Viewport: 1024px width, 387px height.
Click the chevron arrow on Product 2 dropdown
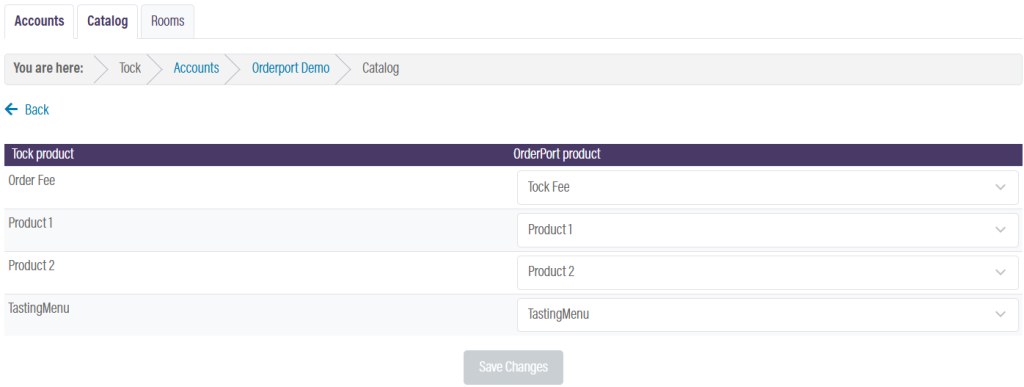tap(1000, 272)
